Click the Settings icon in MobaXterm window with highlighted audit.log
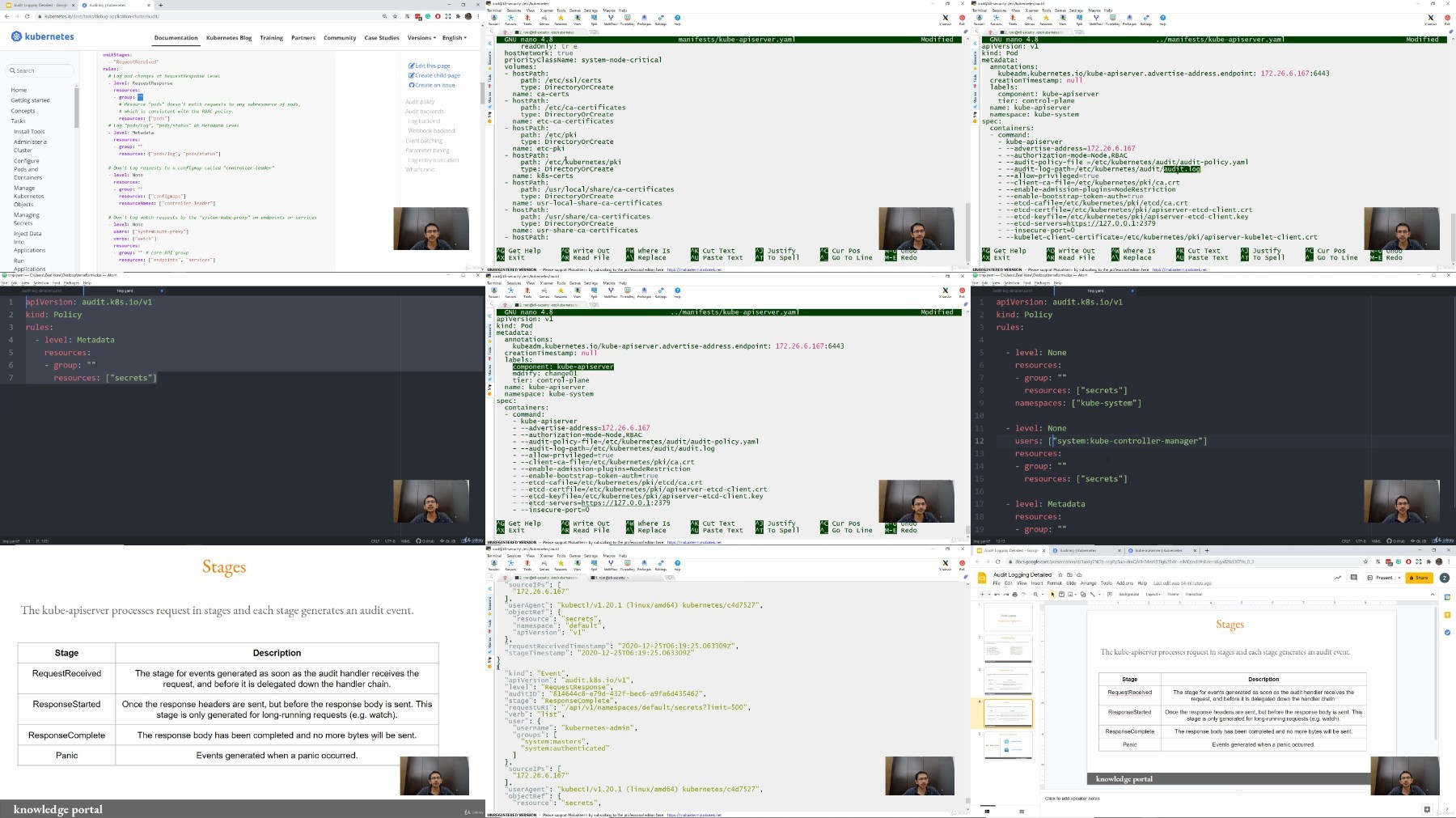This screenshot has width=1456, height=818. tap(1146, 19)
